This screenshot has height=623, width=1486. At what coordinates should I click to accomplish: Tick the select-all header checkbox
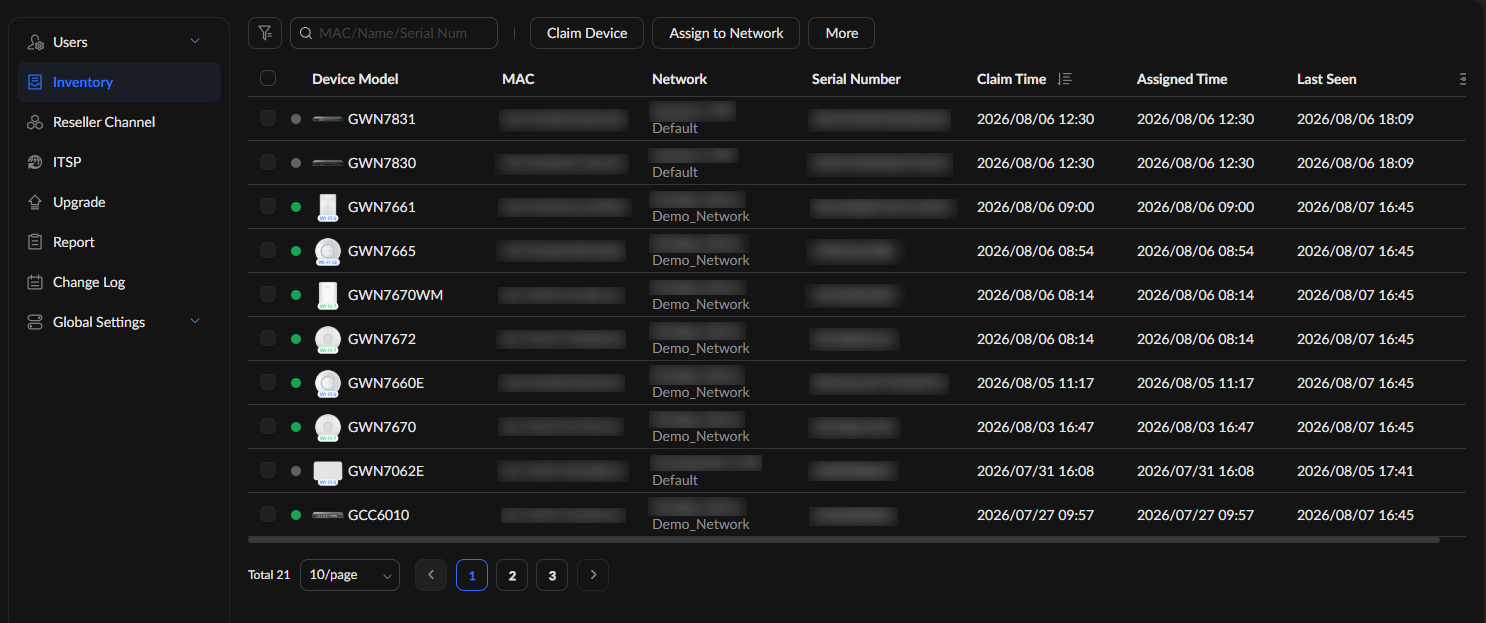tap(267, 78)
